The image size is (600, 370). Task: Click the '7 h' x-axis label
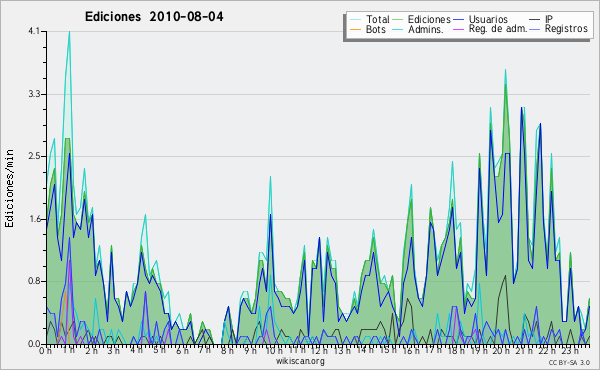(205, 350)
